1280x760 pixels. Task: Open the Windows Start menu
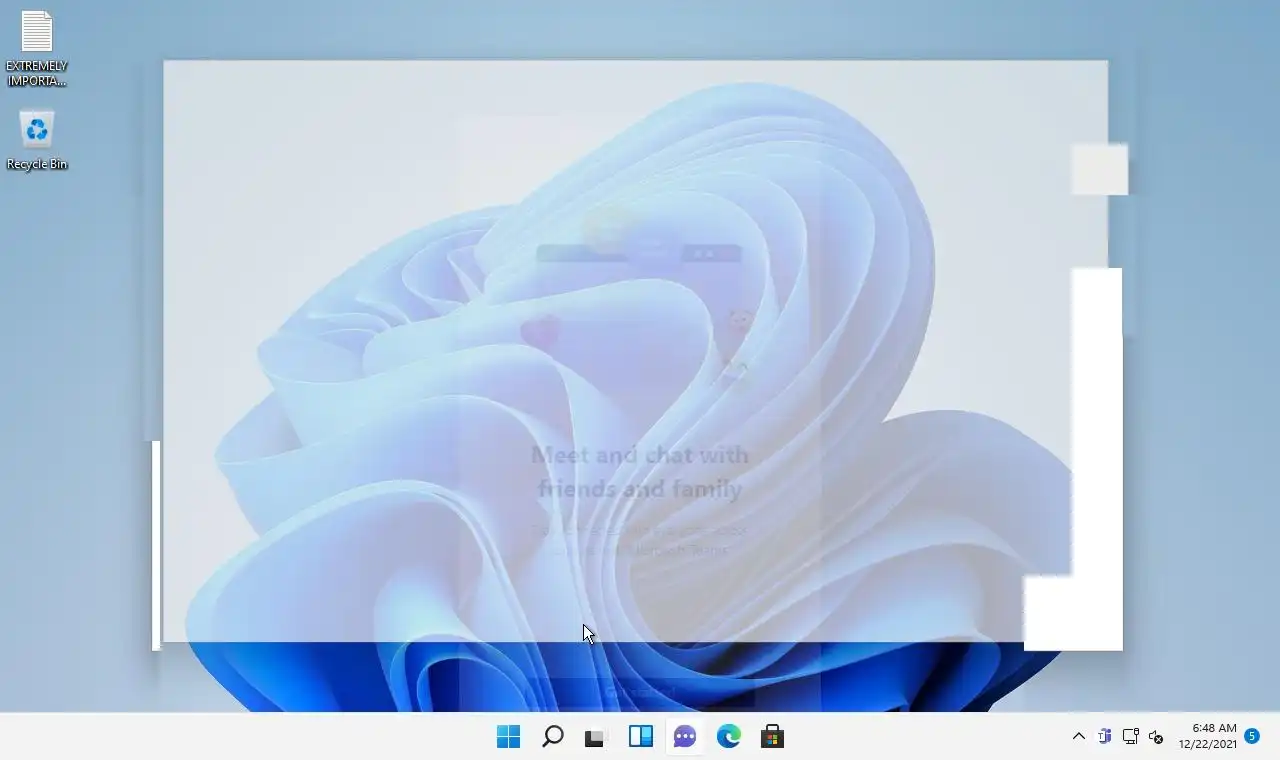[508, 737]
